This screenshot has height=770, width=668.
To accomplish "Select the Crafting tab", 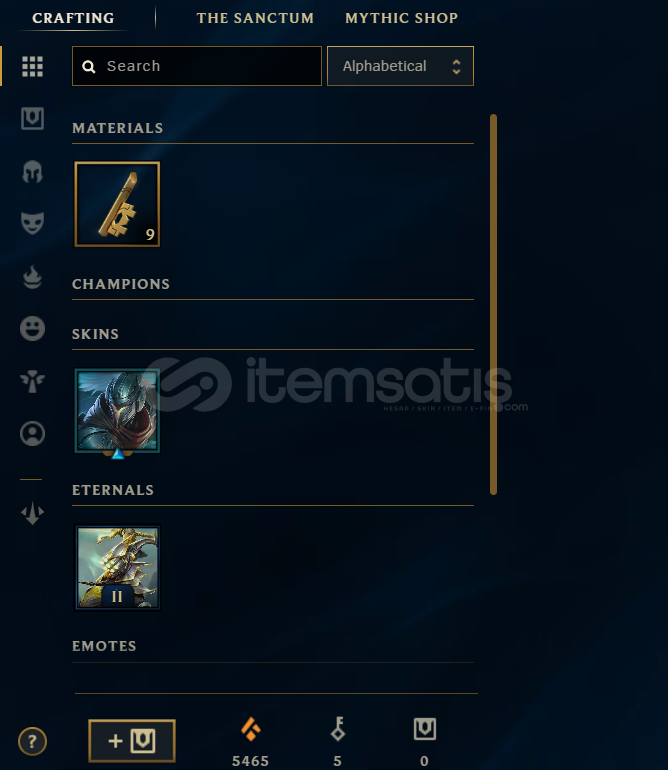I will click(73, 18).
